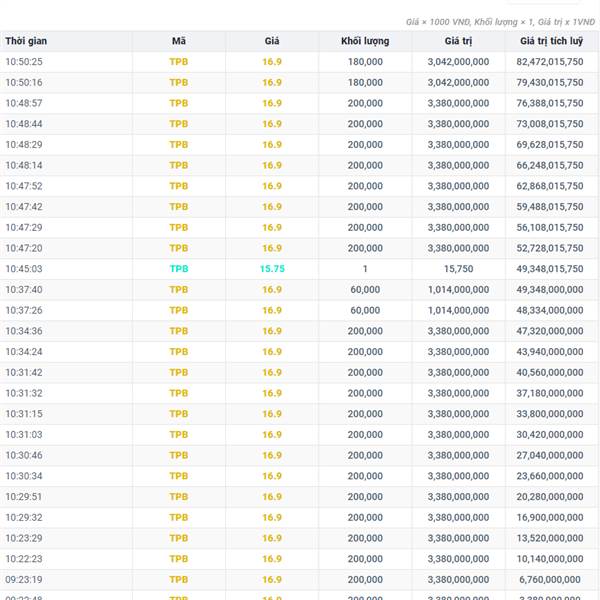The height and width of the screenshot is (600, 600).
Task: Click cumulative value 40,560,000,000
Action: [x=550, y=372]
